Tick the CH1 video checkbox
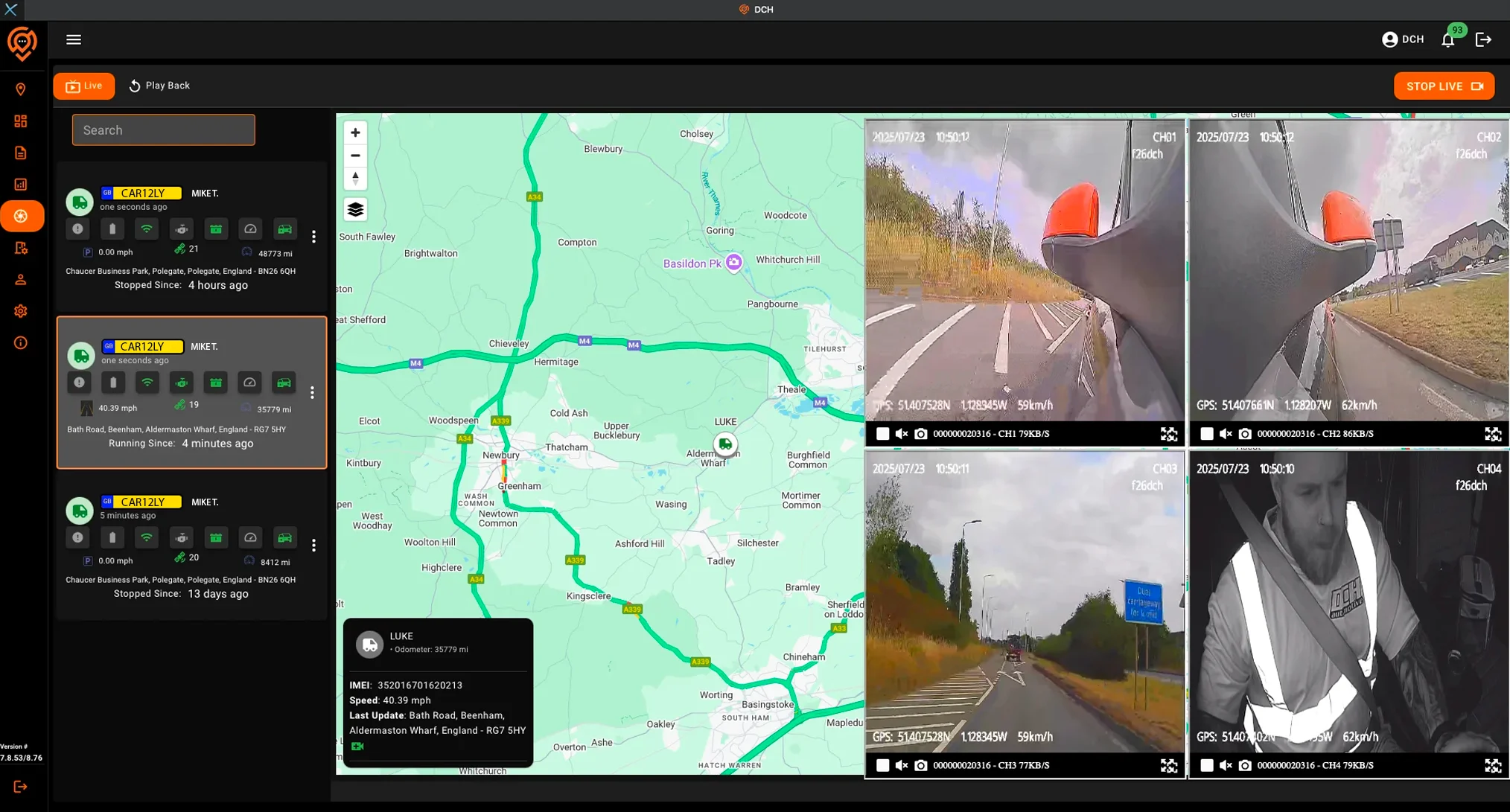The height and width of the screenshot is (812, 1510). [x=882, y=433]
